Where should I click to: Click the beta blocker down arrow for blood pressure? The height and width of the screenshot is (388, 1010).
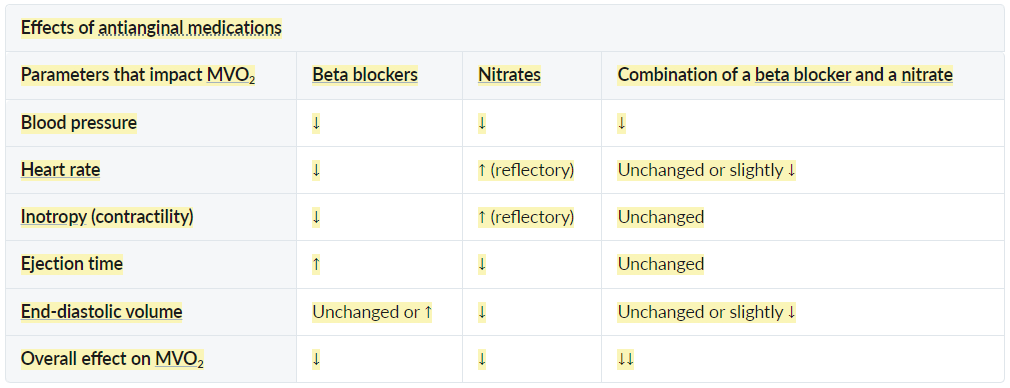coord(316,123)
